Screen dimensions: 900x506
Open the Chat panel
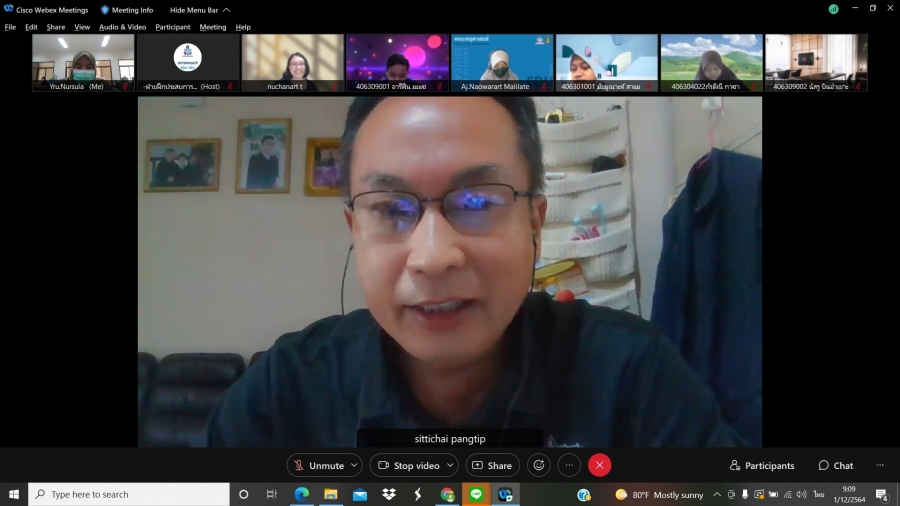tap(836, 465)
